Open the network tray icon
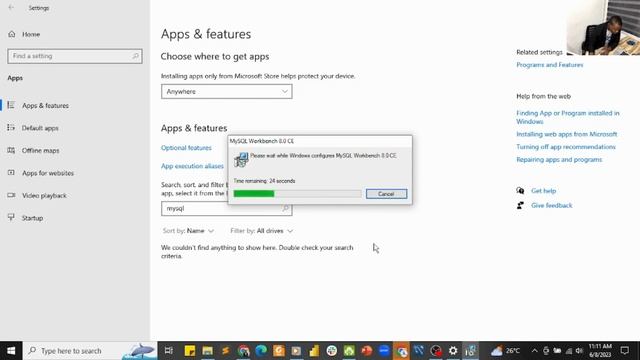This screenshot has height=360, width=640. pos(569,351)
